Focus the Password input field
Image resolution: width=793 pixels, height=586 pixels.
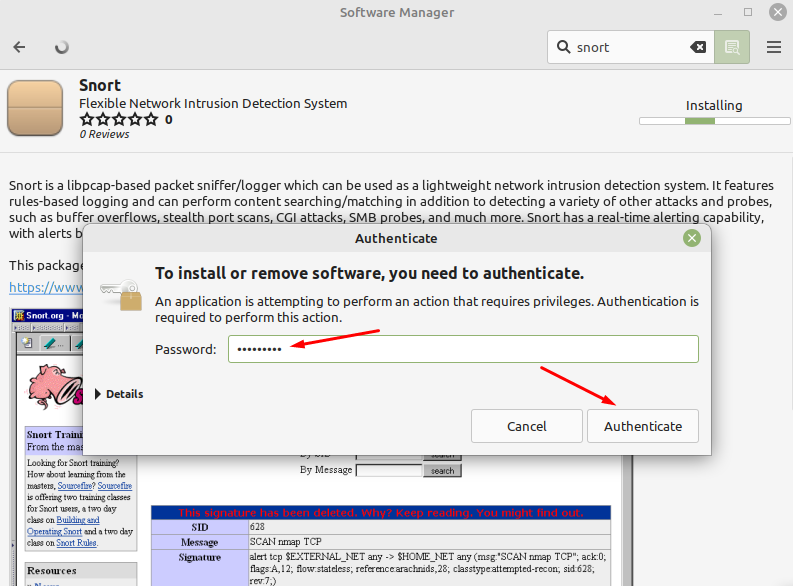463,349
